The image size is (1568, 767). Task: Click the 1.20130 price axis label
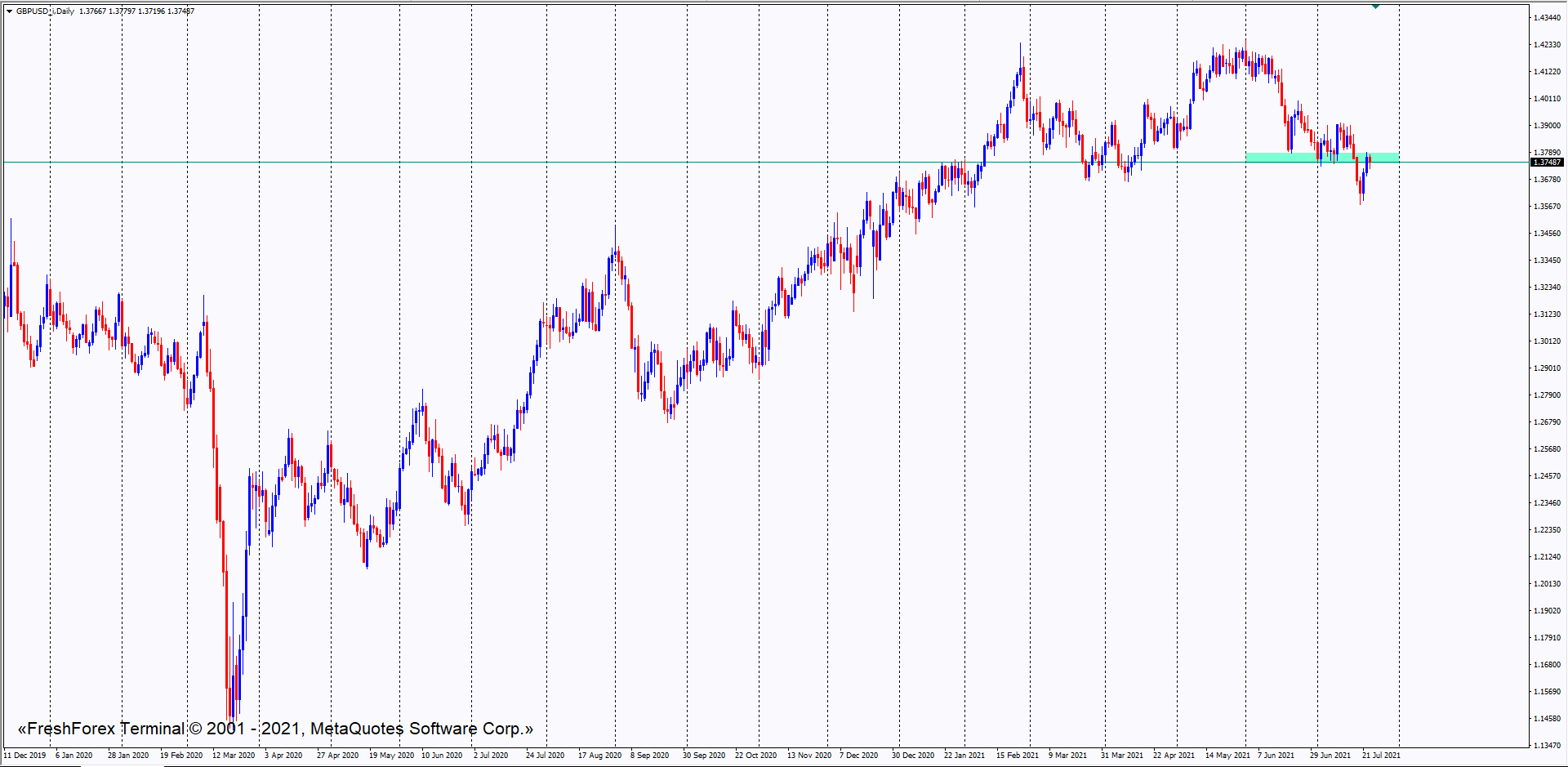tap(1547, 584)
